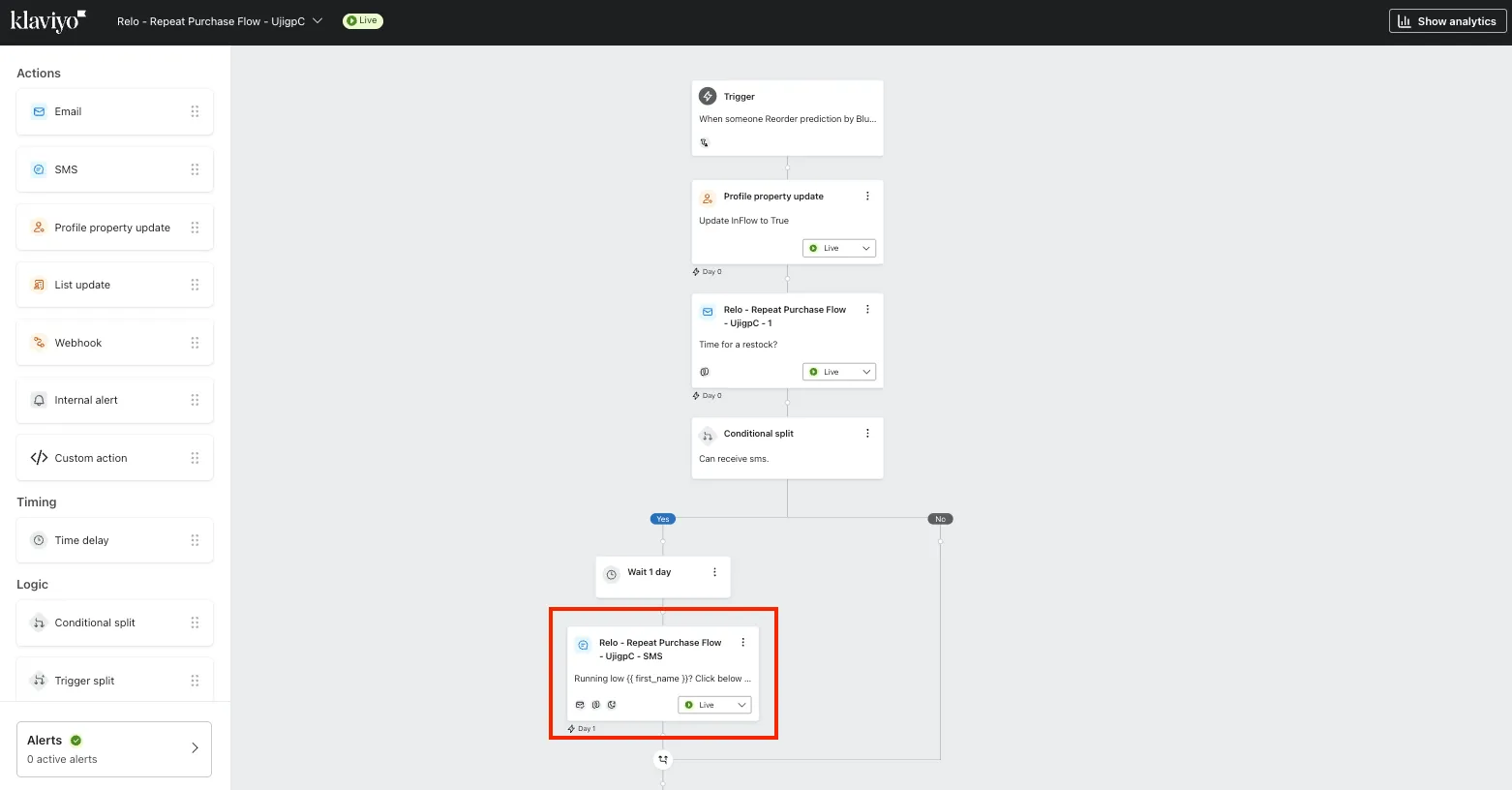Select the SMS action chat icon
Viewport: 1512px width, 790px height.
tap(39, 169)
